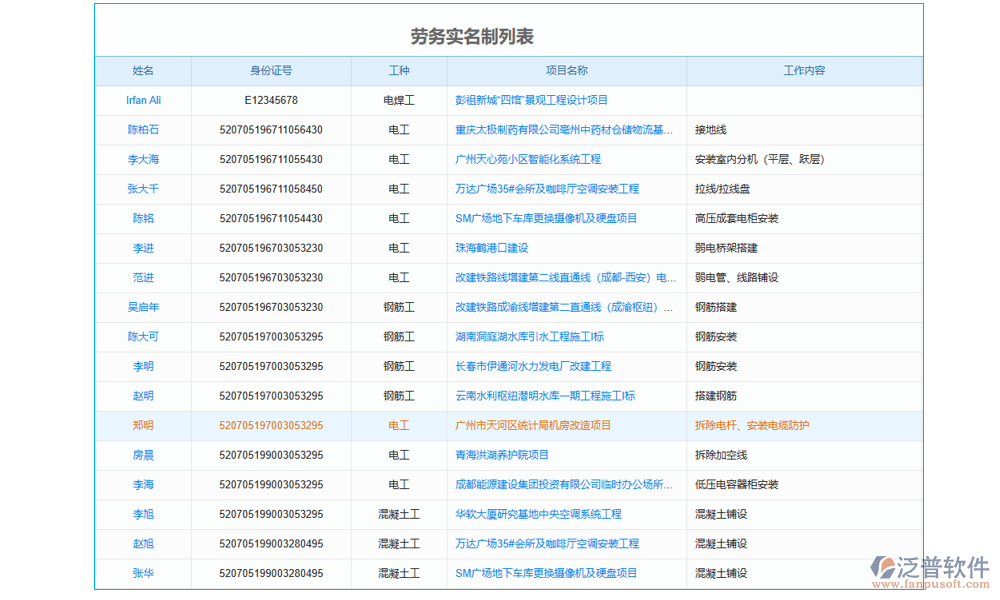This screenshot has height=600, width=1000.
Task: Click the 项目名称 column header
Action: pos(566,71)
